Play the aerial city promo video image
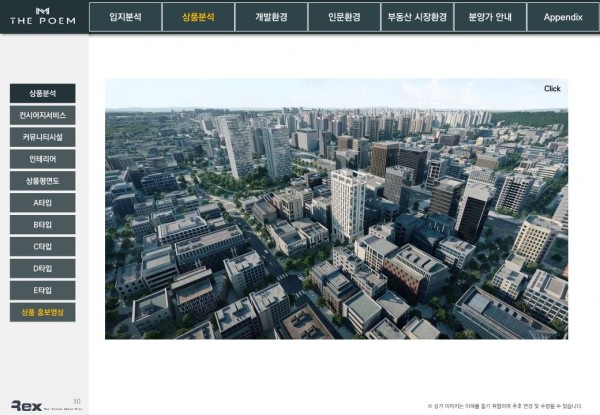Screen dimensions: 600x415 [336, 210]
